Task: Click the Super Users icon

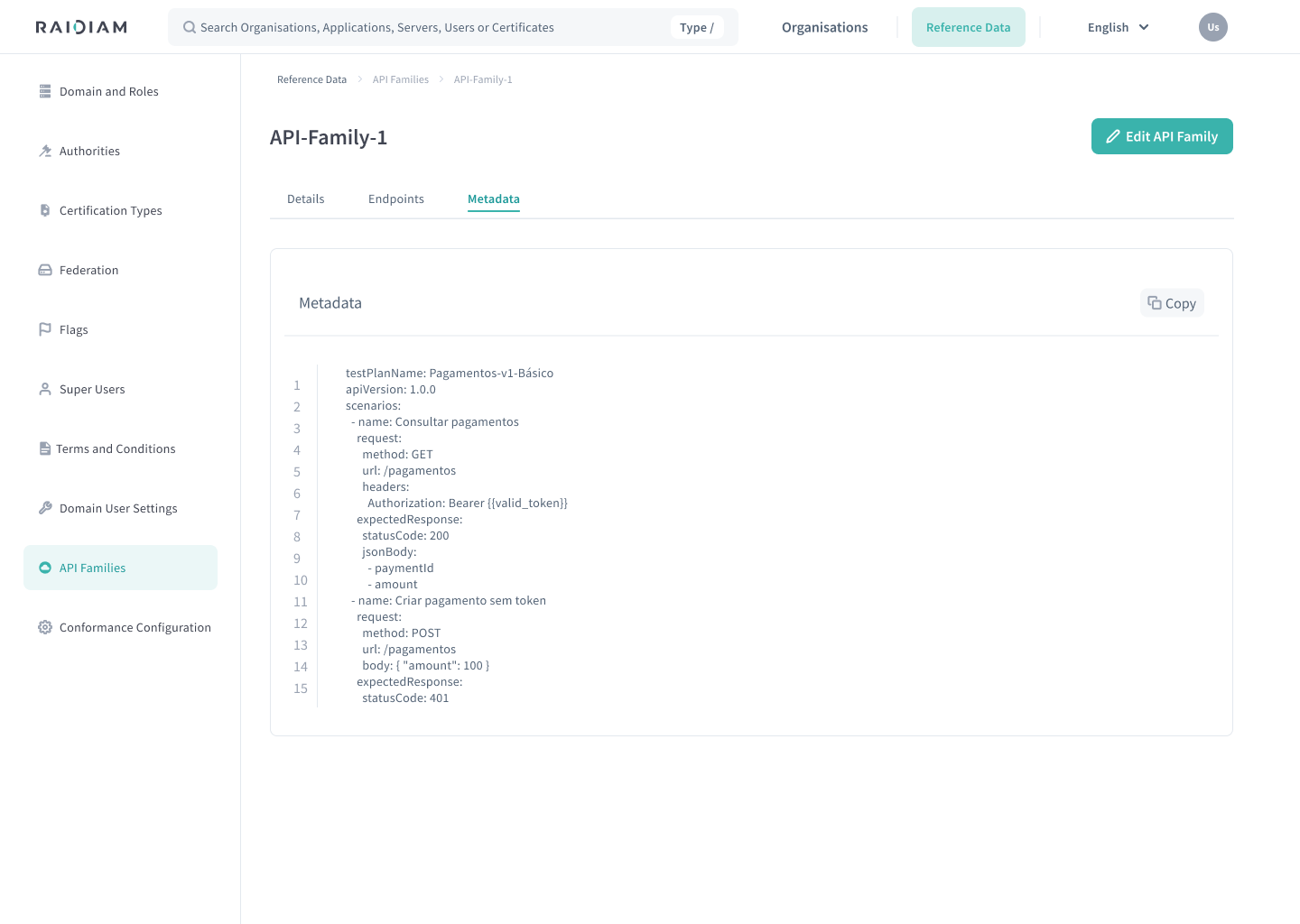Action: (45, 388)
